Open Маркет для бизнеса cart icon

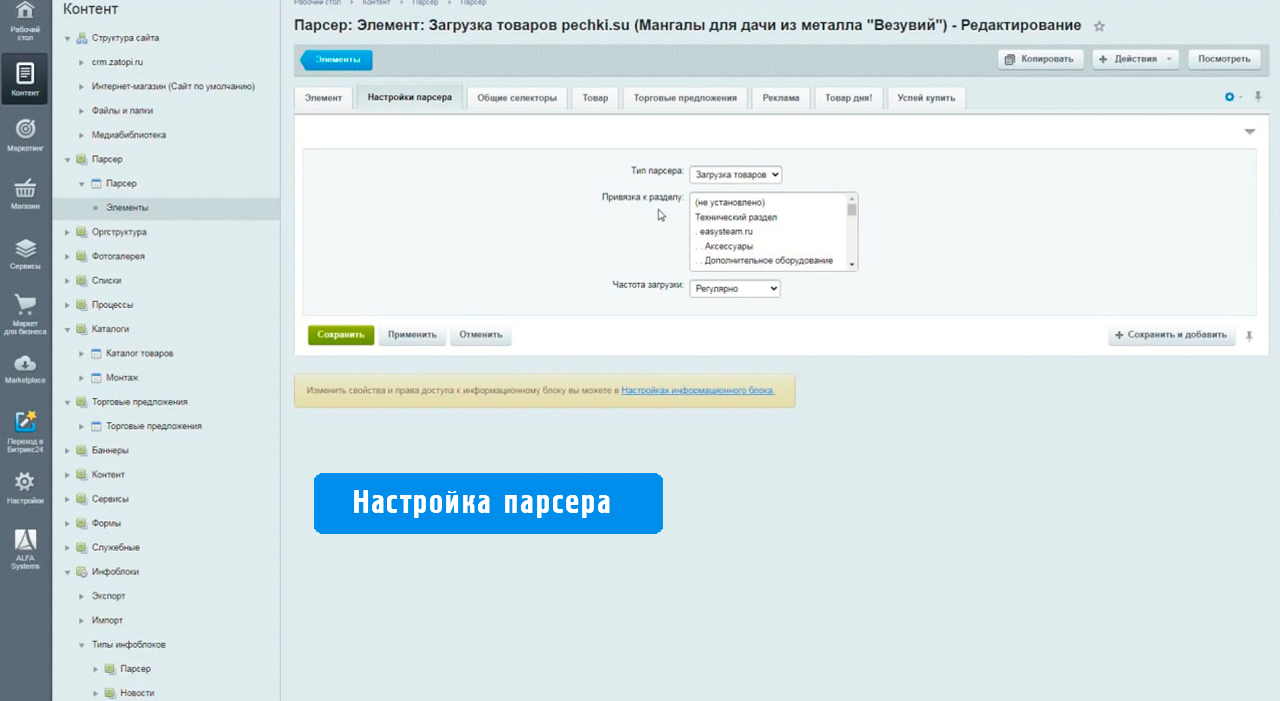point(25,304)
